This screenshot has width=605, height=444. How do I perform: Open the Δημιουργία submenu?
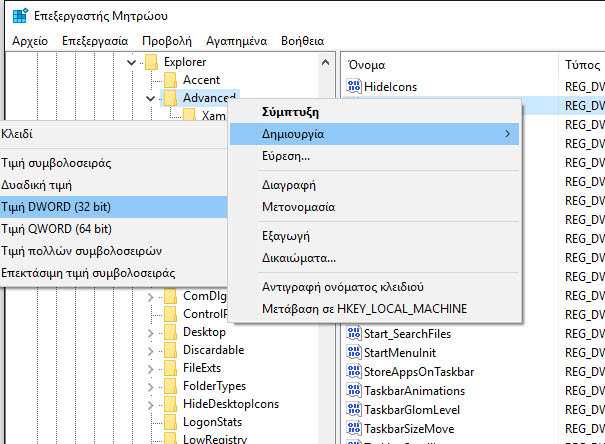[374, 134]
